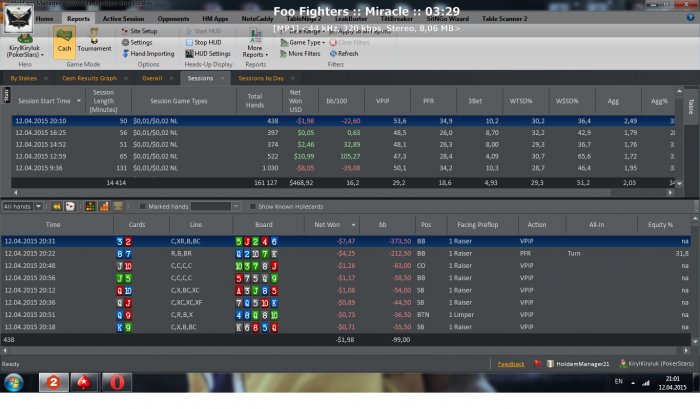Select session 12.04.2015 12:59 row
The image size is (700, 409).
point(343,156)
